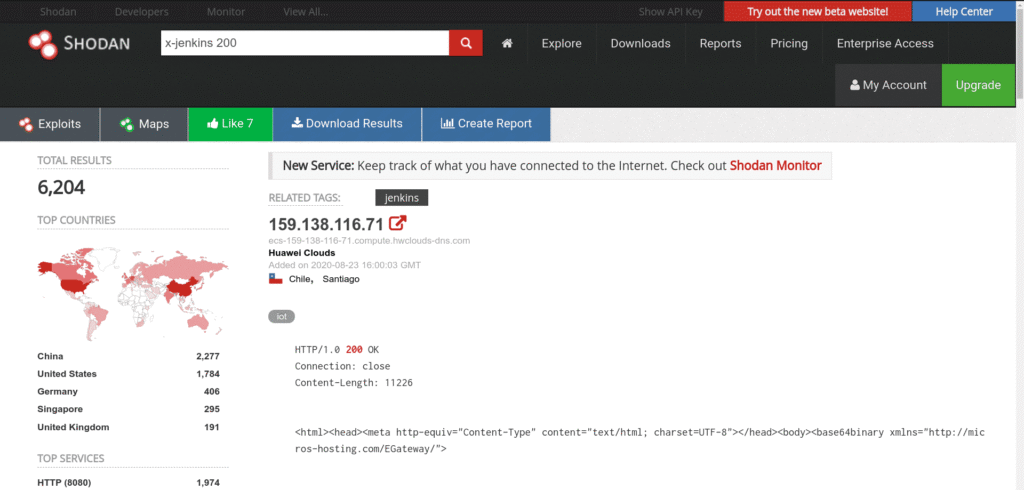Select the jenkins related tag
Screen dimensions: 1024x490
pos(402,197)
